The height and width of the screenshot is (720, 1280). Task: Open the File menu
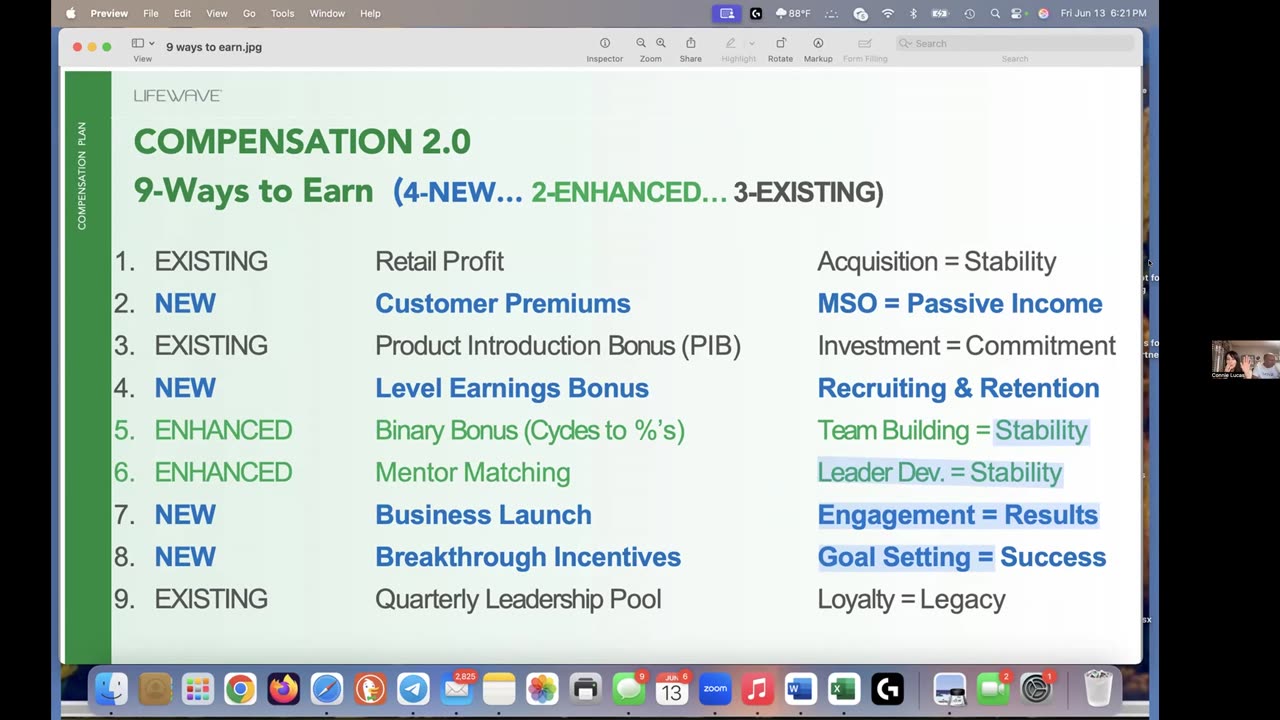pyautogui.click(x=150, y=14)
